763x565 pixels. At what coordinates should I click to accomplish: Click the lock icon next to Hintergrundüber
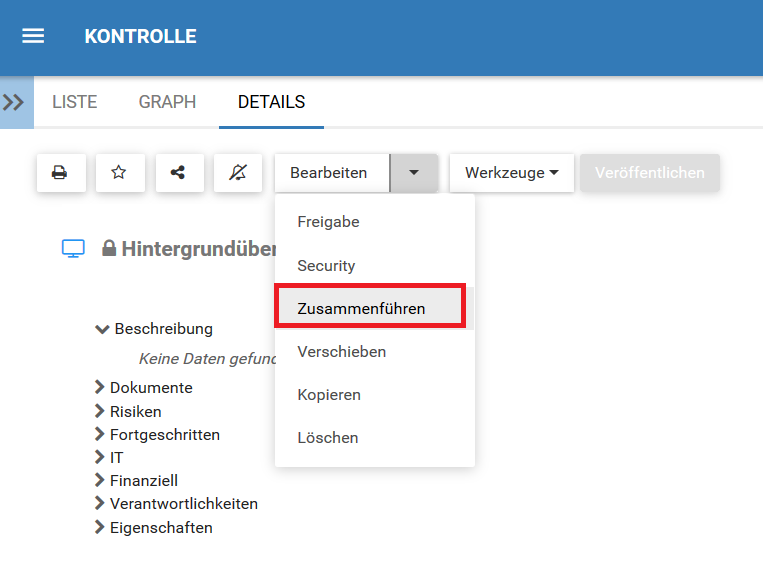point(109,248)
